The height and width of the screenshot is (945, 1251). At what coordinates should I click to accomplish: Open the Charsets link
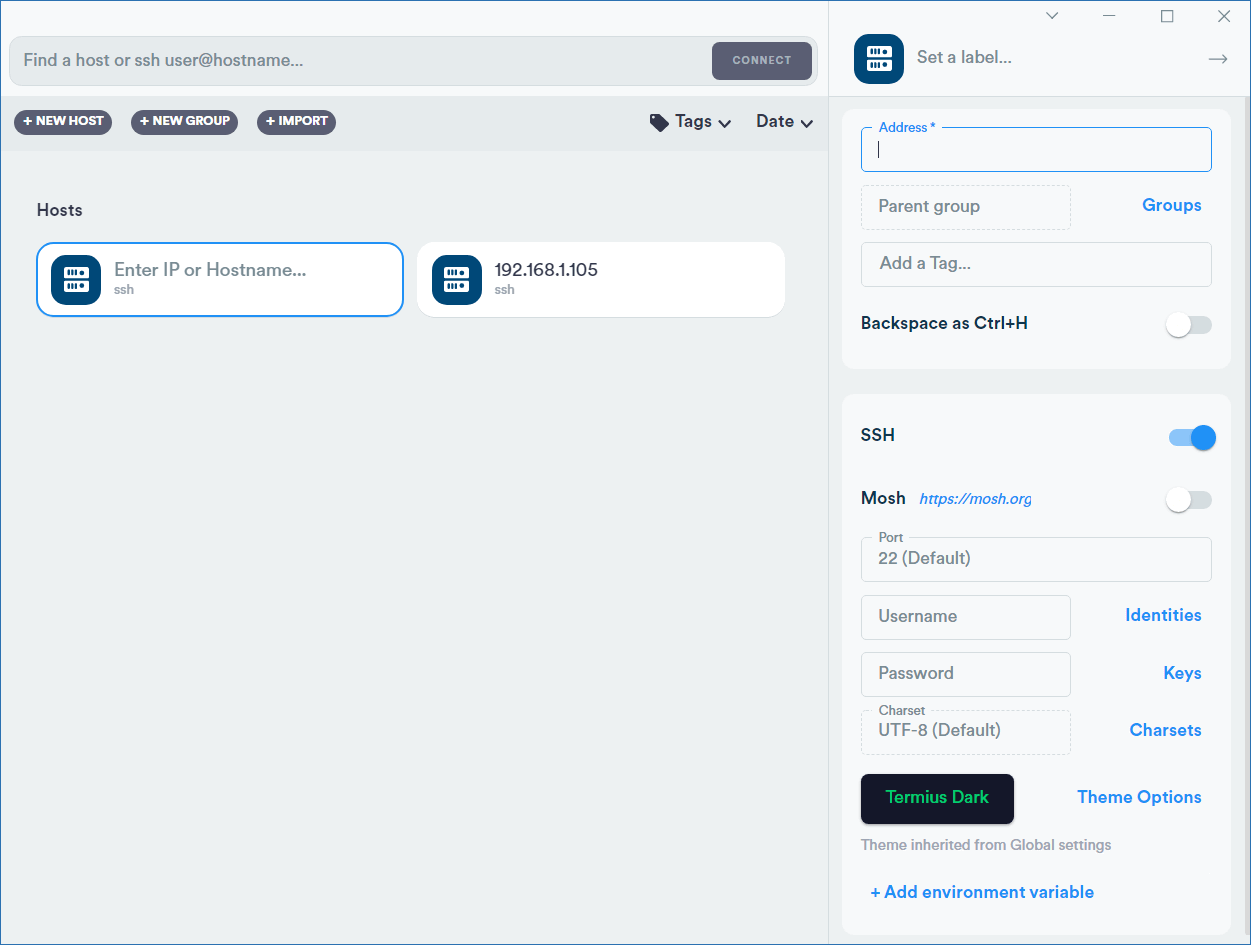1165,730
